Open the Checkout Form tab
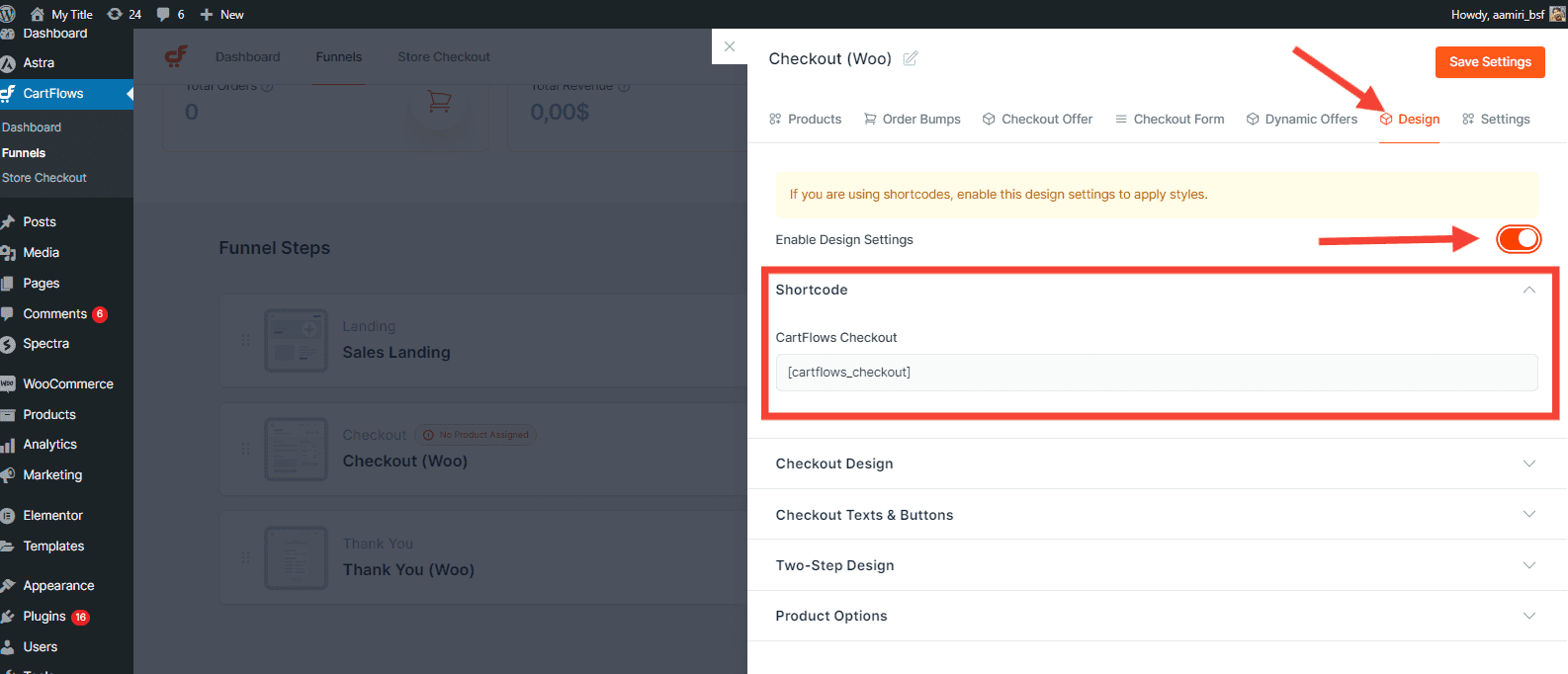This screenshot has height=674, width=1568. point(1170,119)
